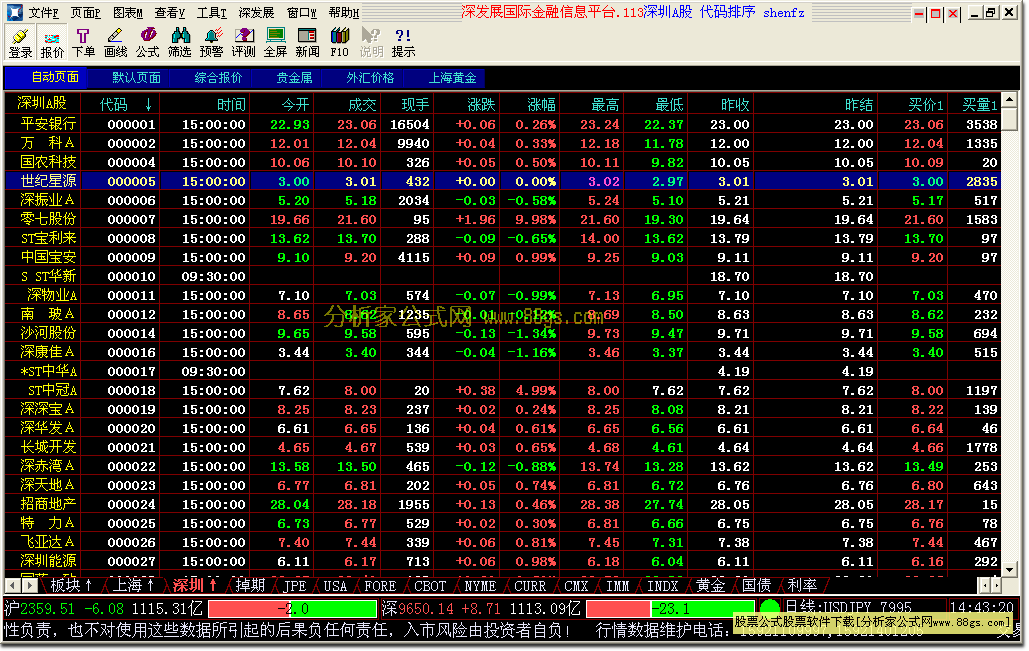The width and height of the screenshot is (1029, 651).
Task: Open the 深发展 menu
Action: [256, 12]
